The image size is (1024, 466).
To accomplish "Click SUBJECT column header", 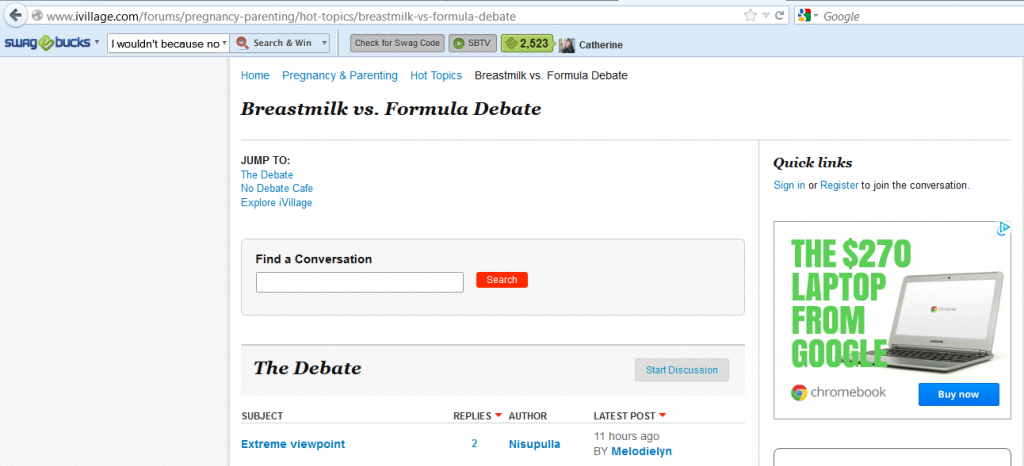I will (262, 416).
